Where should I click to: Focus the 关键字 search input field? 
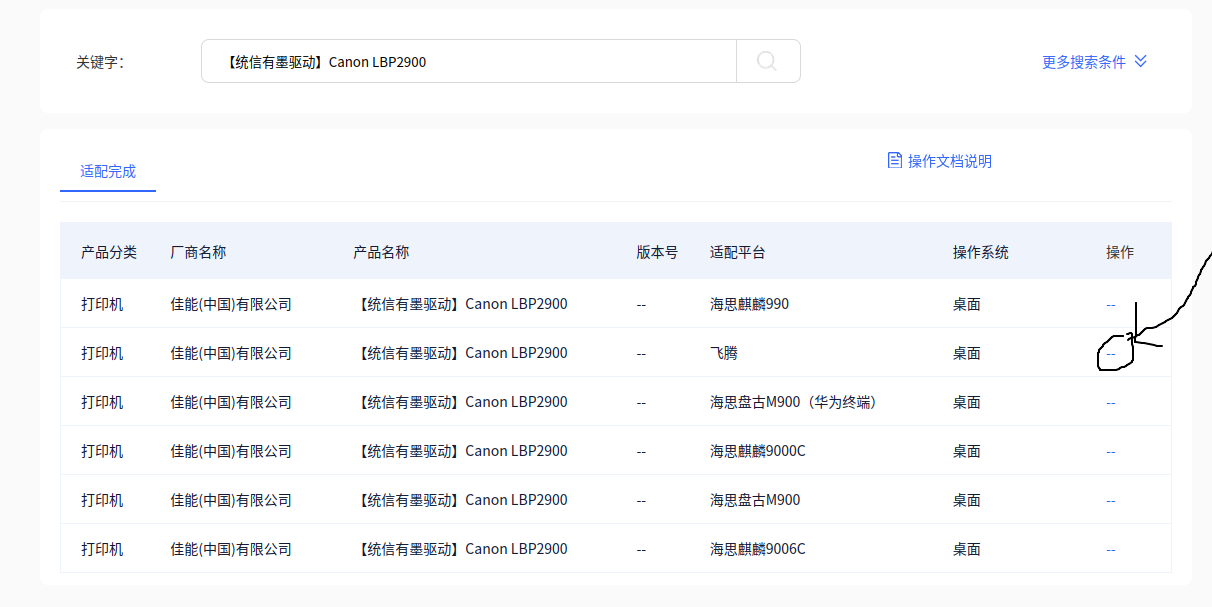(469, 61)
